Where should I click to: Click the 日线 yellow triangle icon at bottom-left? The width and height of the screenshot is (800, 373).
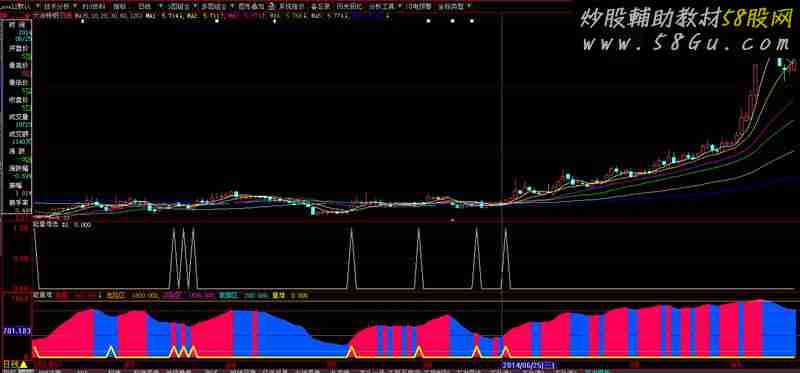point(23,364)
